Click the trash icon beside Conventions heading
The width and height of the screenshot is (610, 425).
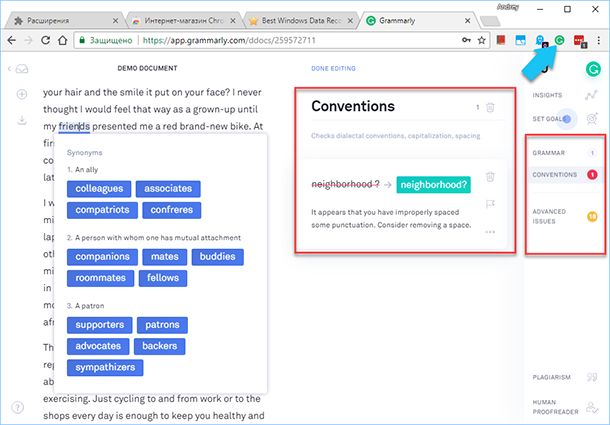[490, 107]
